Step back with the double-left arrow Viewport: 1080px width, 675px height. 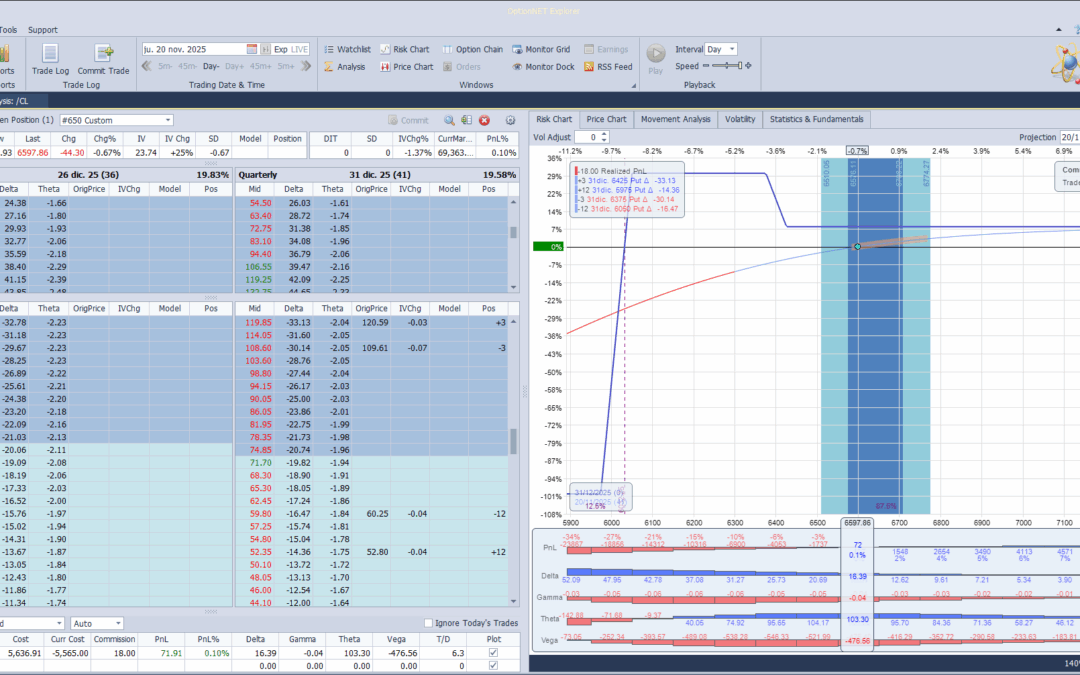pyautogui.click(x=147, y=66)
